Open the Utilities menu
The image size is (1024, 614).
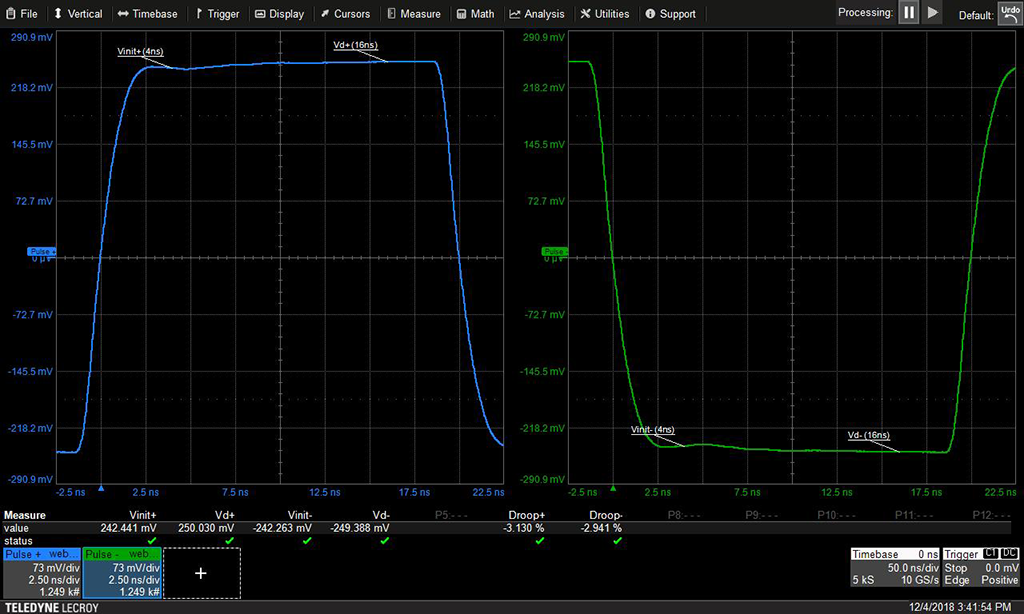tap(605, 14)
